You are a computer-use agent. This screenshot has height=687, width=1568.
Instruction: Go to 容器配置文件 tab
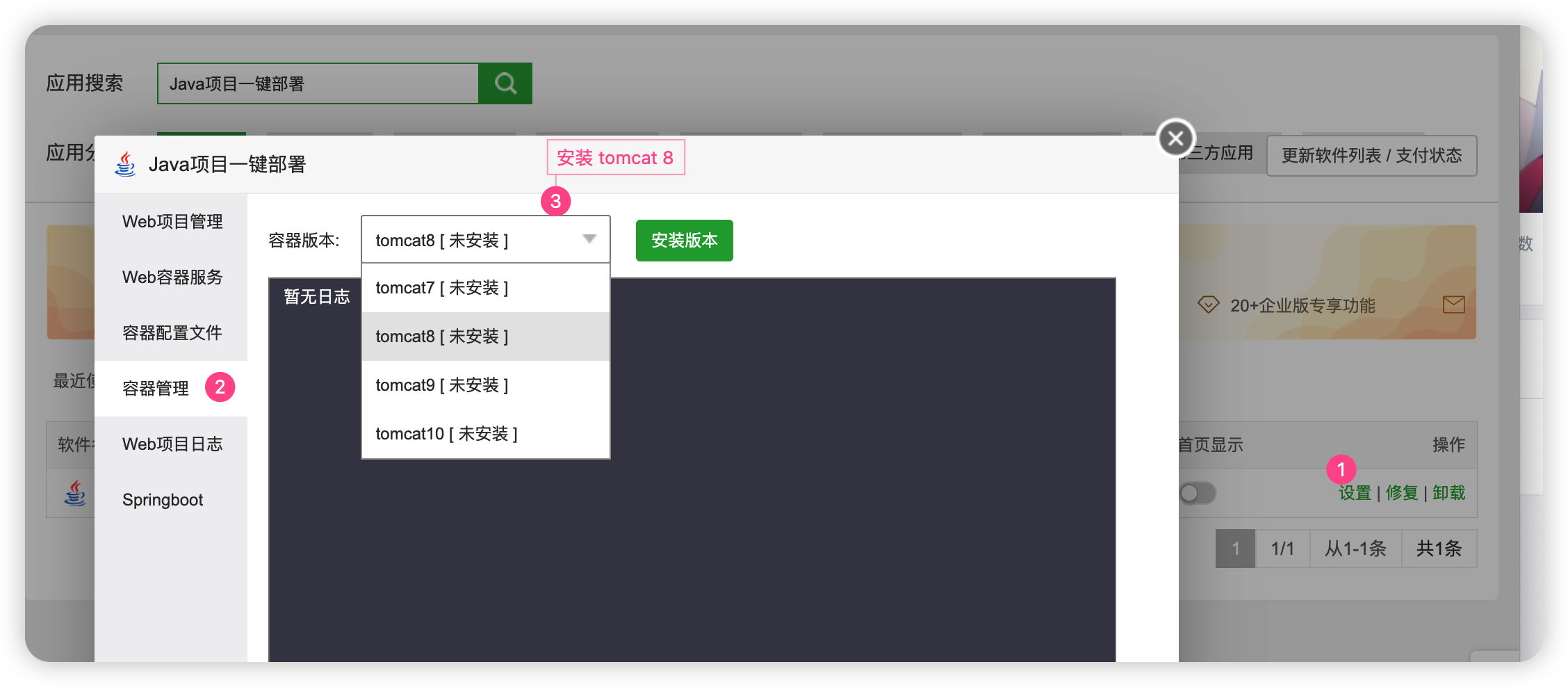point(171,333)
